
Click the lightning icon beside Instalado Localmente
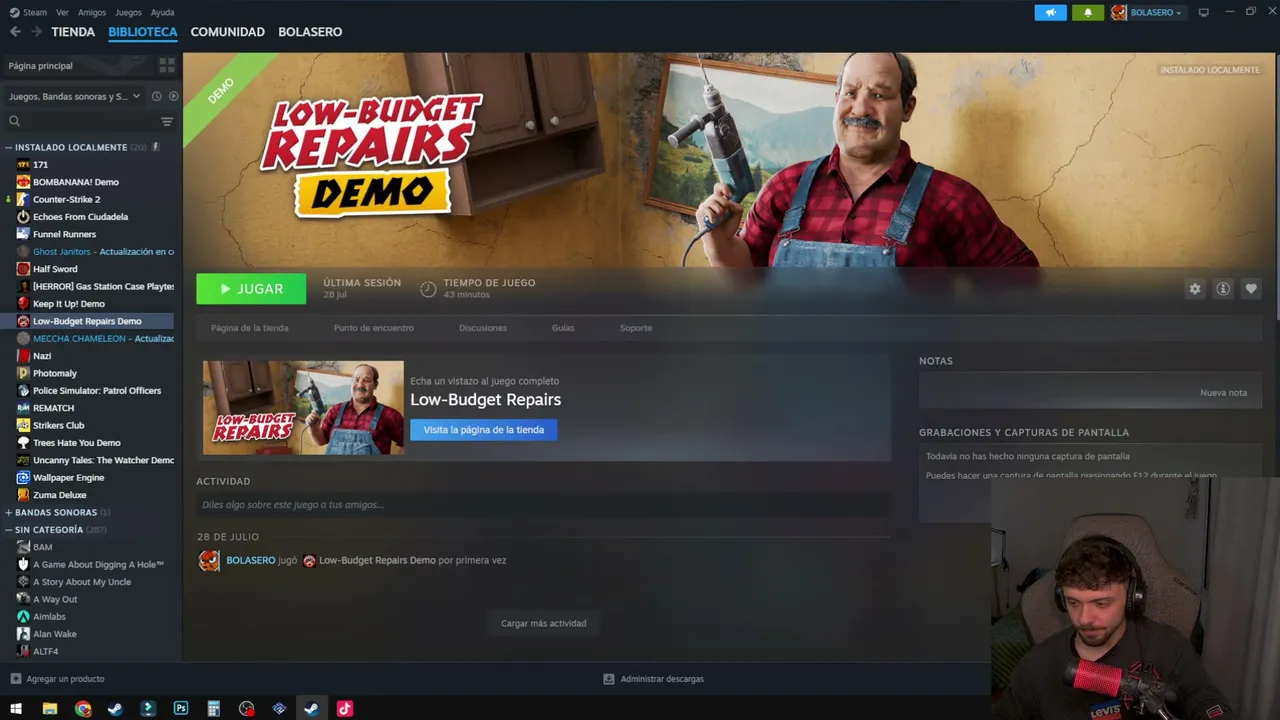(155, 147)
